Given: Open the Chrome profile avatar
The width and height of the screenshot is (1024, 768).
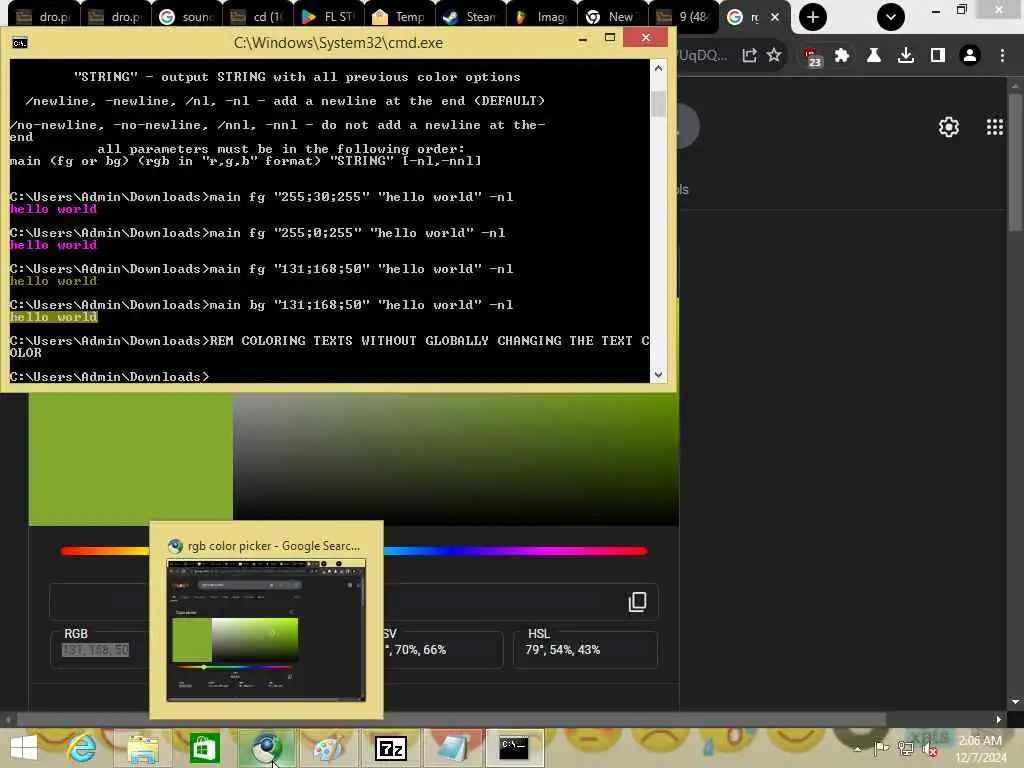Looking at the screenshot, I should 970,56.
